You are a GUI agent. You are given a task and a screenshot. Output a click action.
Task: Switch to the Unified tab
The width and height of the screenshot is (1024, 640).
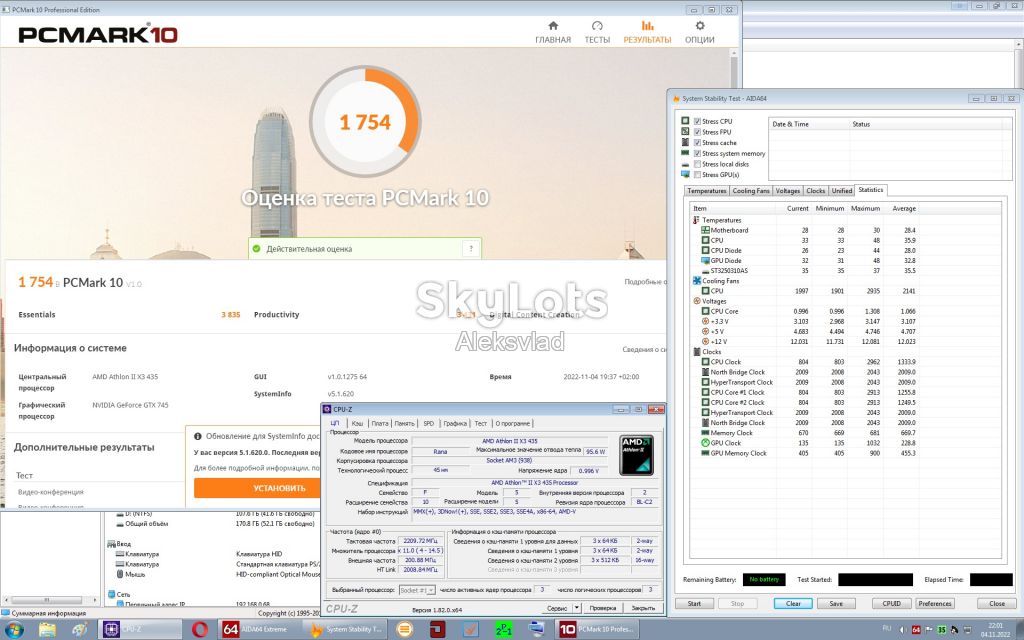coord(842,191)
